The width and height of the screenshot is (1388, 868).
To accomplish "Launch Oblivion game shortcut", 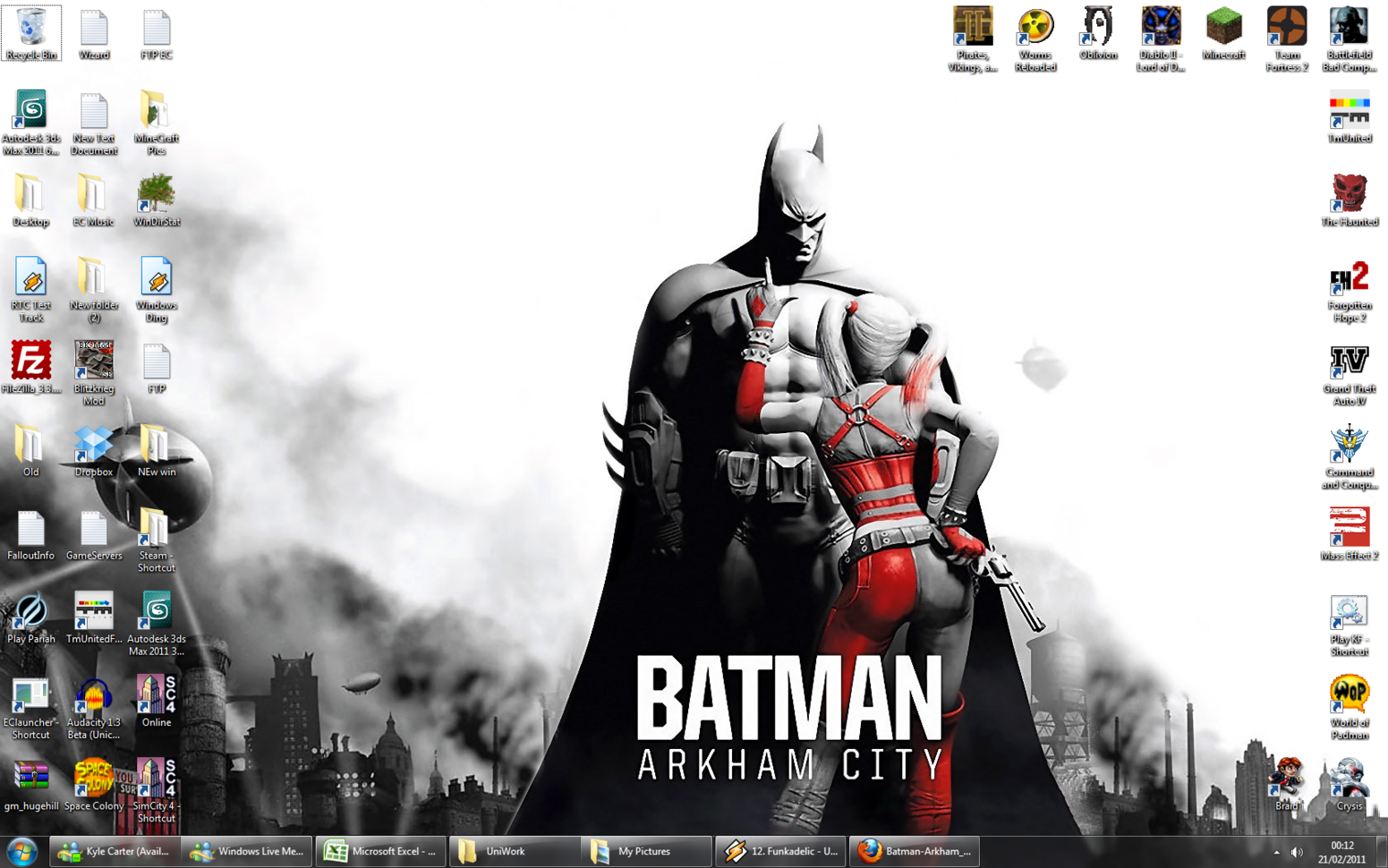I will tap(1098, 33).
